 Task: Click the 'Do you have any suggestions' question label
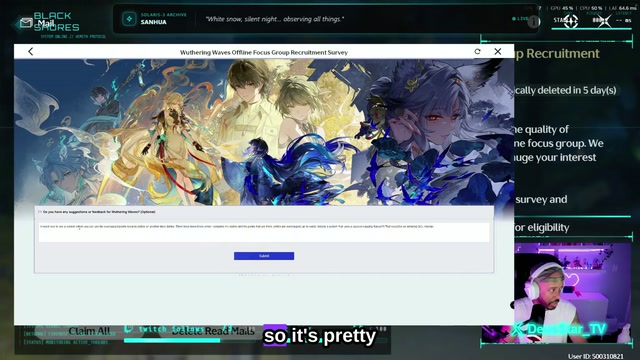pos(99,212)
